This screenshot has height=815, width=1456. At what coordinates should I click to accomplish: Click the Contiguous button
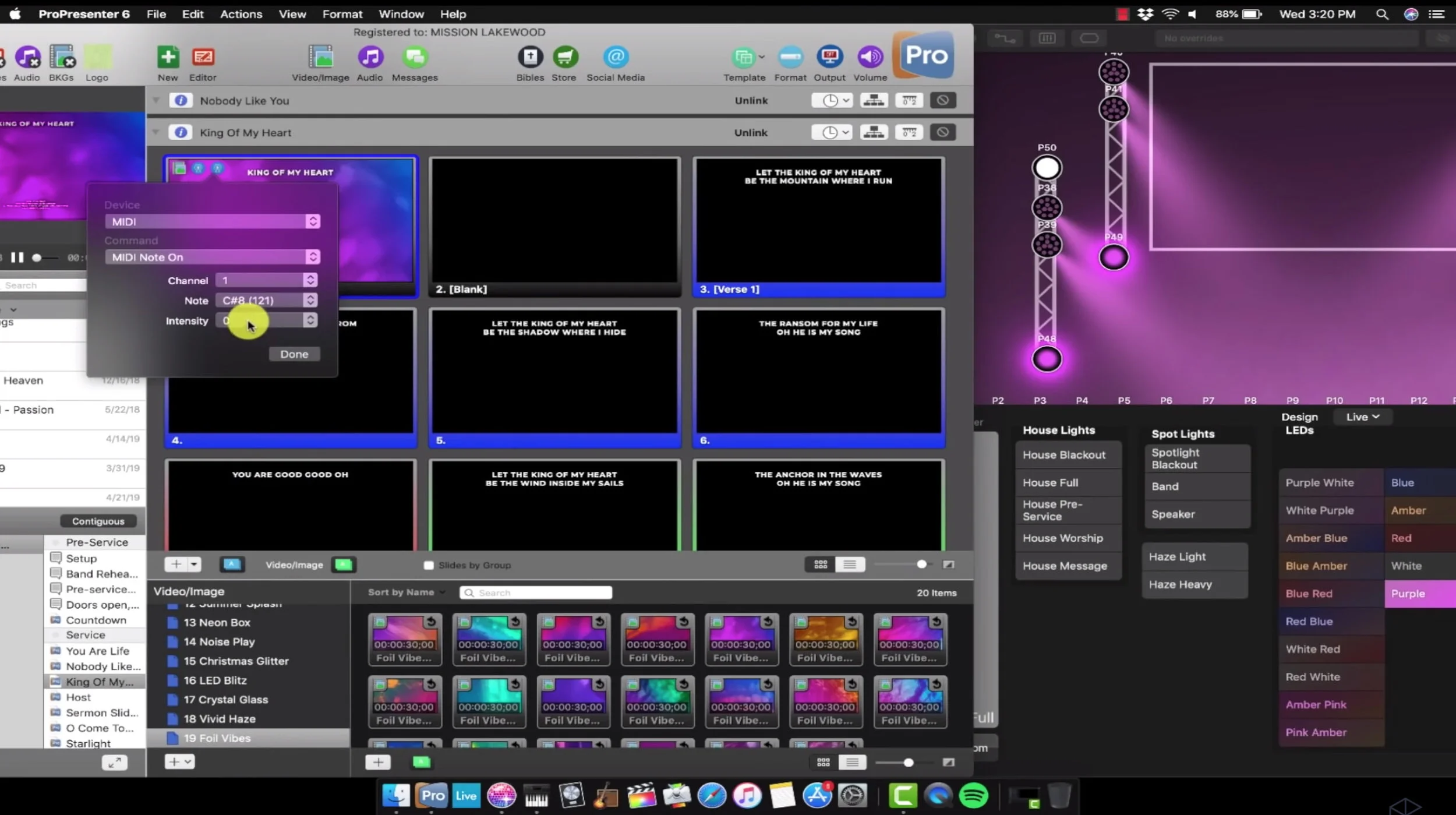98,521
